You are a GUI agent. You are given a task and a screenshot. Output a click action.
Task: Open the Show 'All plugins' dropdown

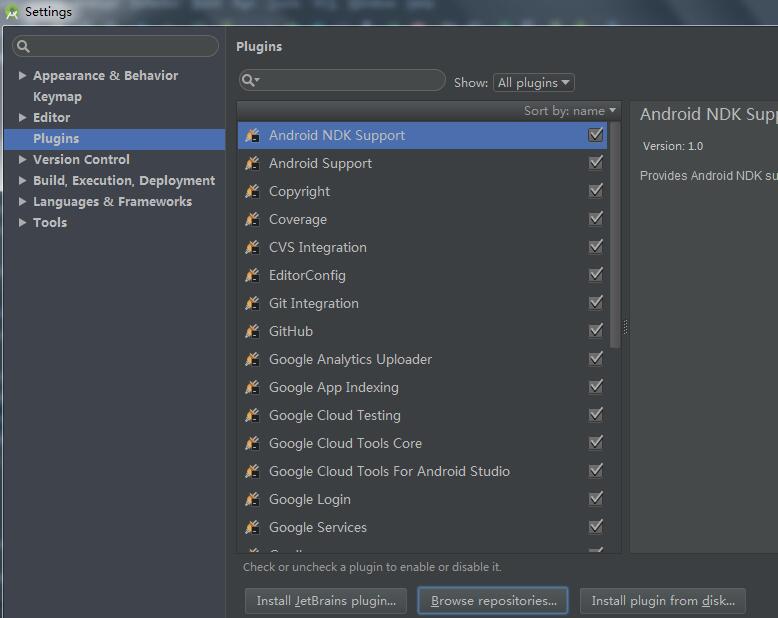click(x=534, y=83)
